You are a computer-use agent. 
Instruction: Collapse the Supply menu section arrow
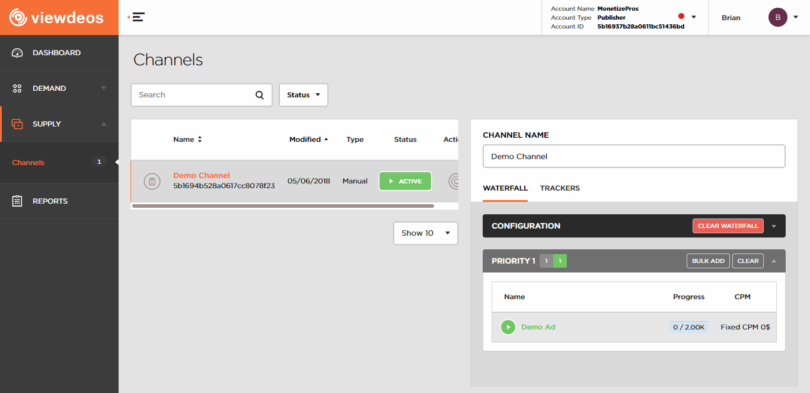tap(104, 124)
